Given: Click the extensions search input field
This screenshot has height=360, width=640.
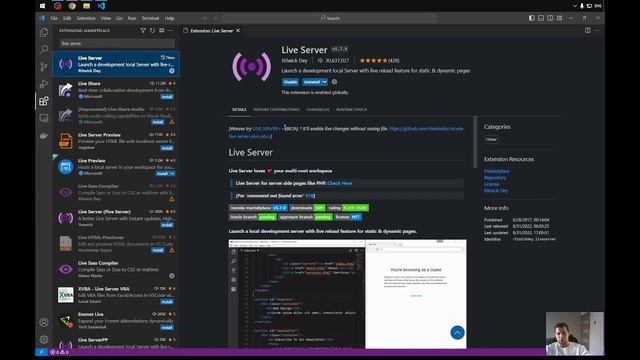Looking at the screenshot, I should pyautogui.click(x=117, y=43).
